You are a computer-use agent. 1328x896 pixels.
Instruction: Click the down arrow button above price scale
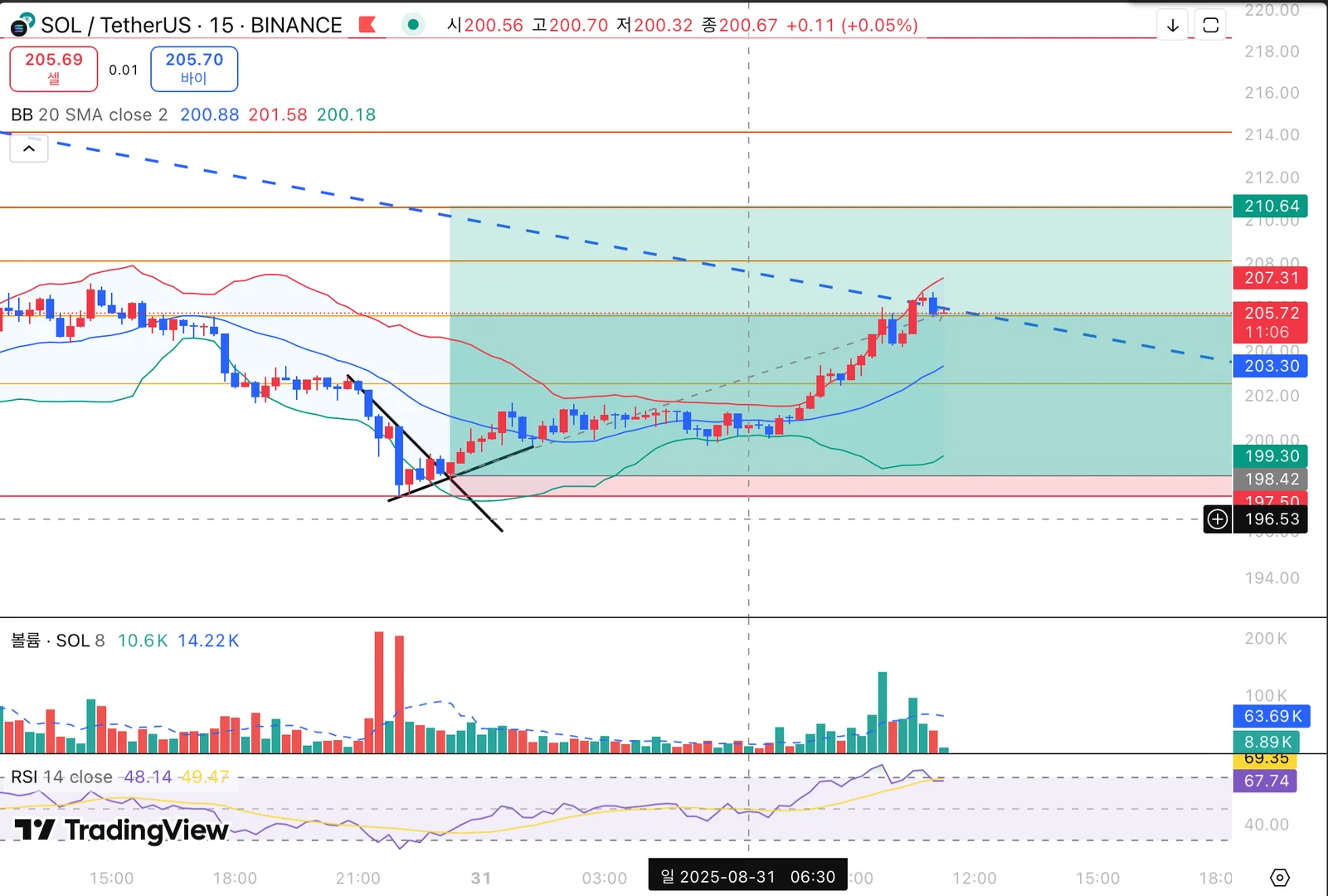click(1172, 25)
